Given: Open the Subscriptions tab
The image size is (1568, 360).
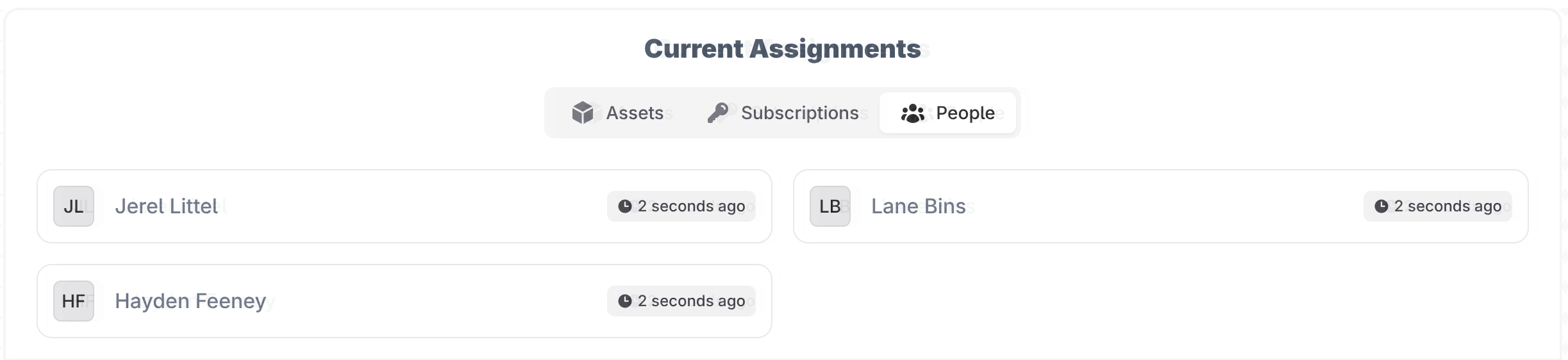Looking at the screenshot, I should click(x=799, y=113).
